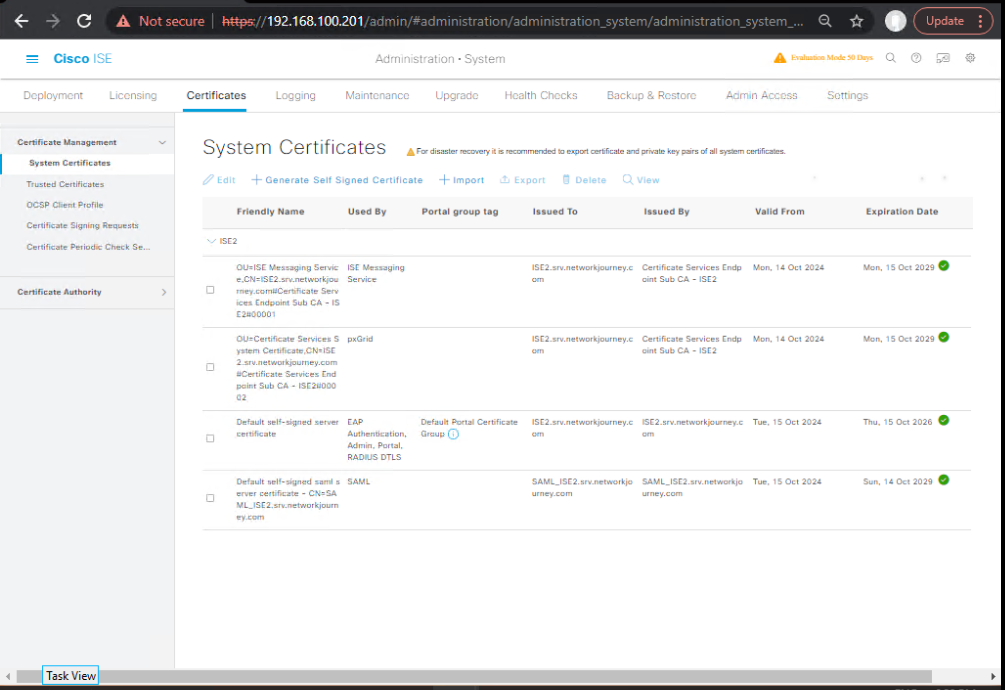Open System Certificates in sidebar
This screenshot has height=690, width=1005.
[x=70, y=163]
